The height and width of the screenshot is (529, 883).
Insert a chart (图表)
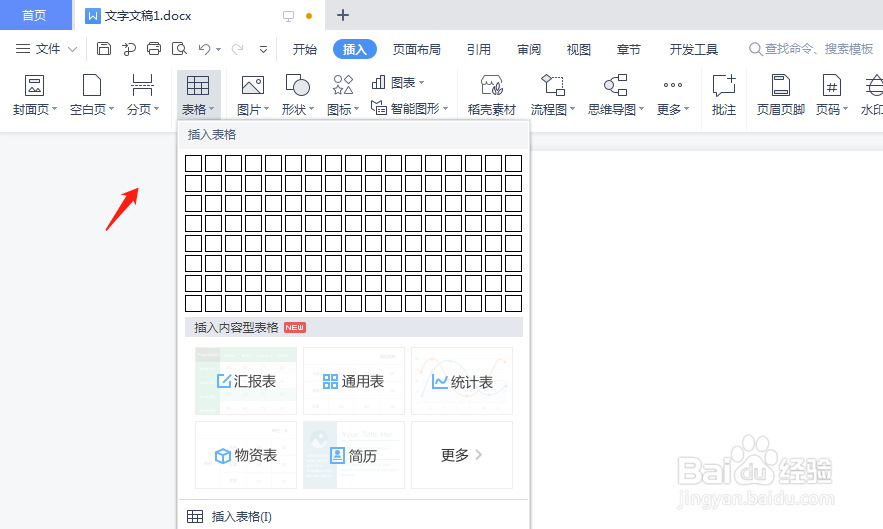(x=398, y=83)
